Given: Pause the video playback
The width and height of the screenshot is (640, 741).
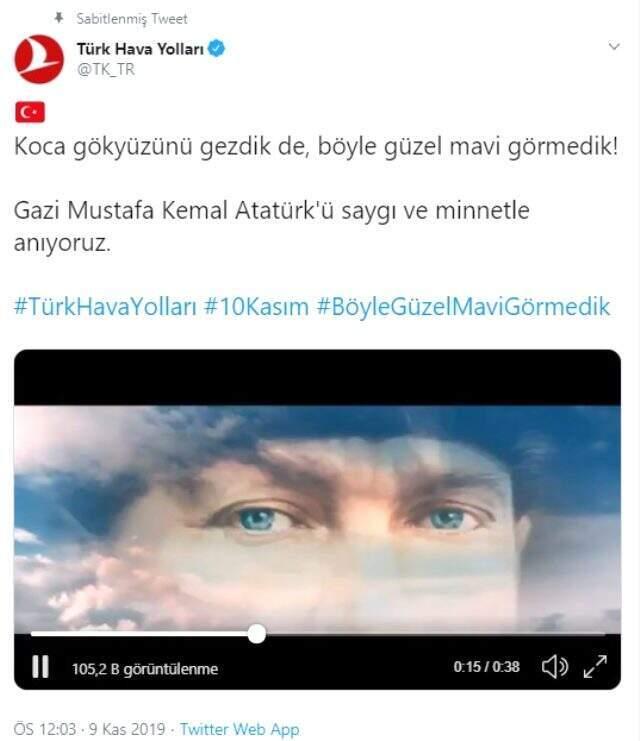Looking at the screenshot, I should pyautogui.click(x=40, y=667).
